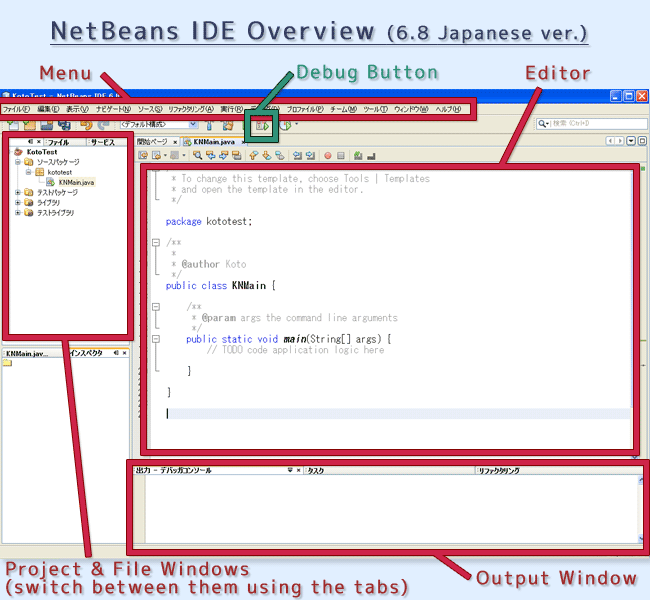Image resolution: width=650 pixels, height=600 pixels.
Task: Click the Toggle Highlight Search icon
Action: coord(237,155)
